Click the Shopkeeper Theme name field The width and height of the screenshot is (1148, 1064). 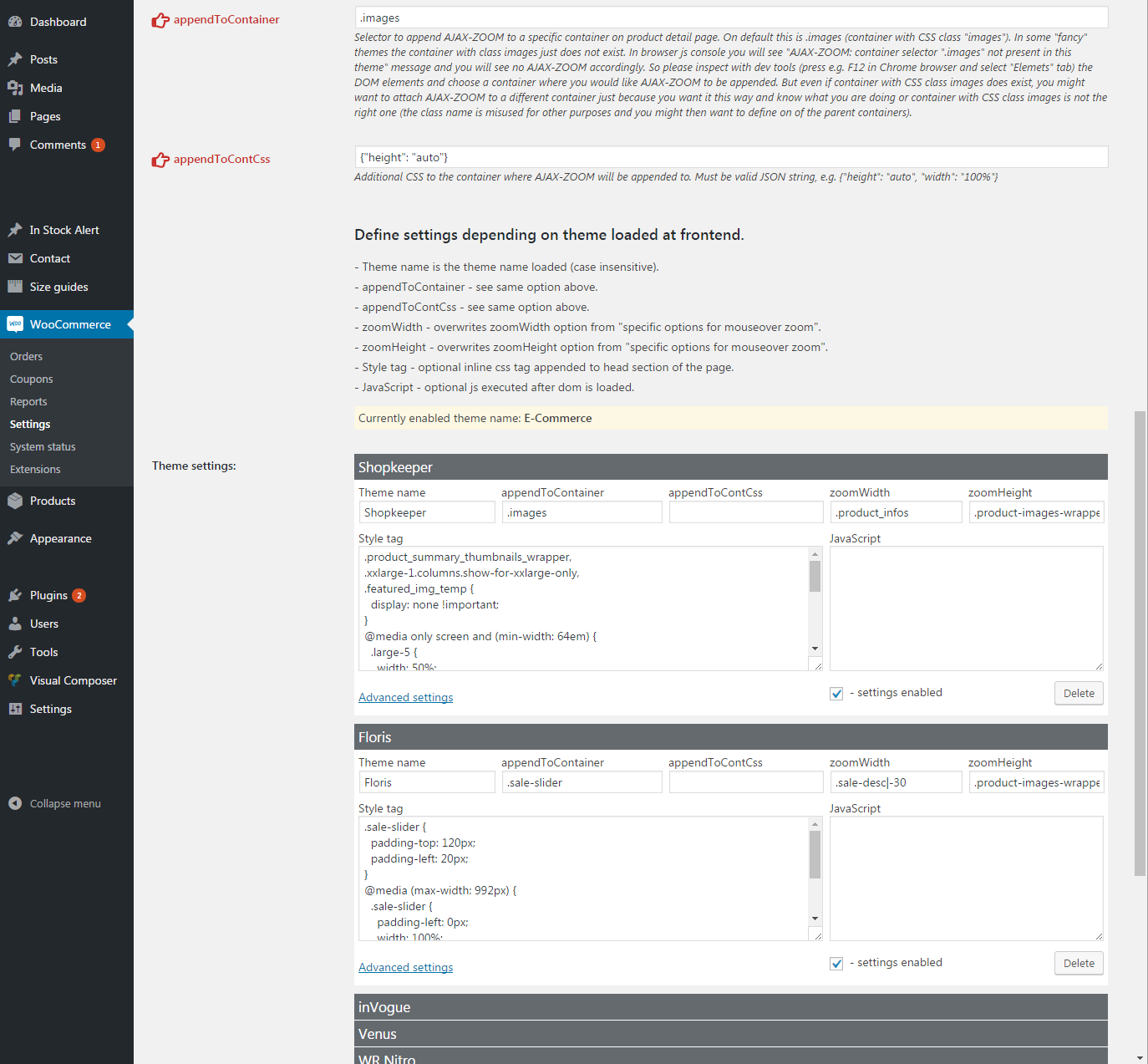427,512
